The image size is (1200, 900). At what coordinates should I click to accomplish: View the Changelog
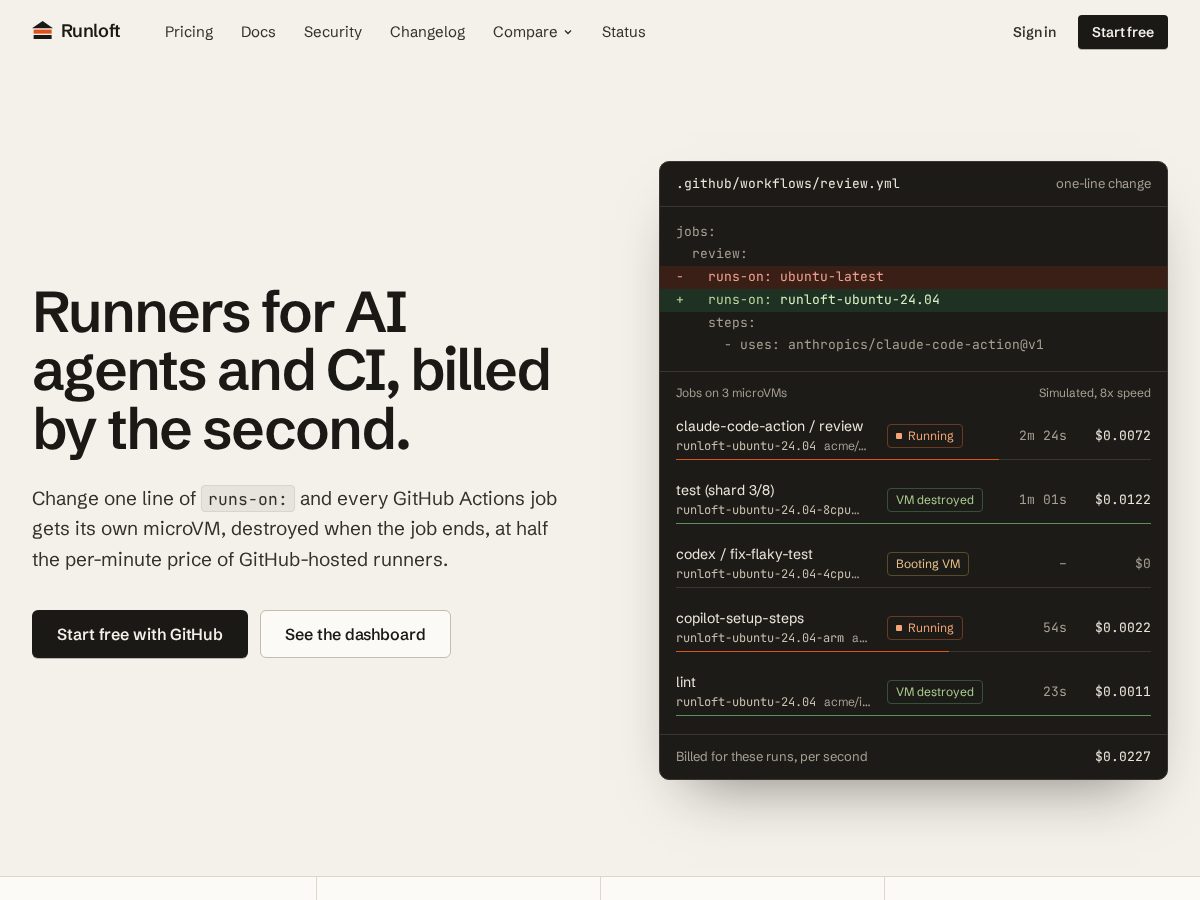point(427,32)
